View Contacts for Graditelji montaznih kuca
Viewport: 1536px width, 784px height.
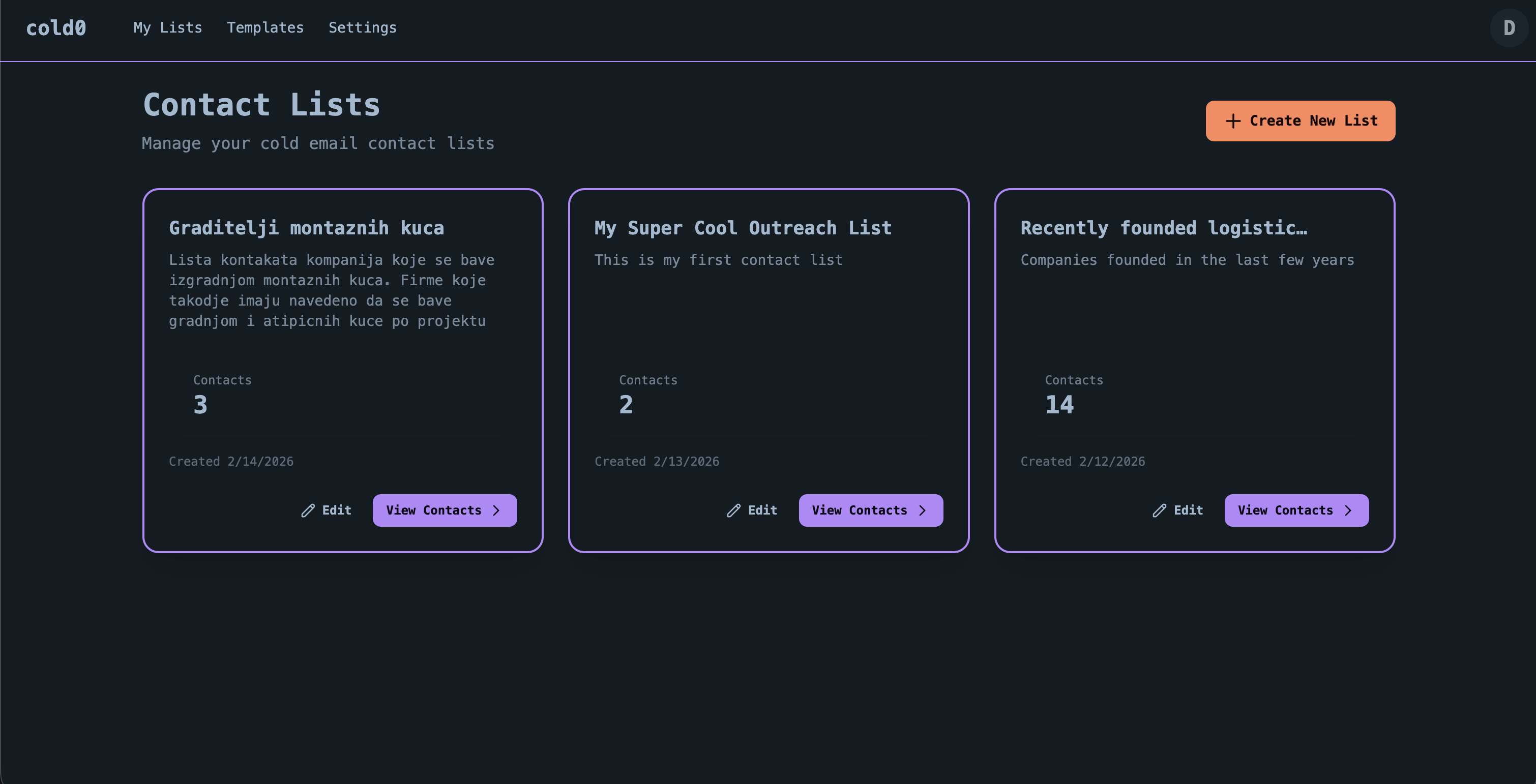click(445, 510)
